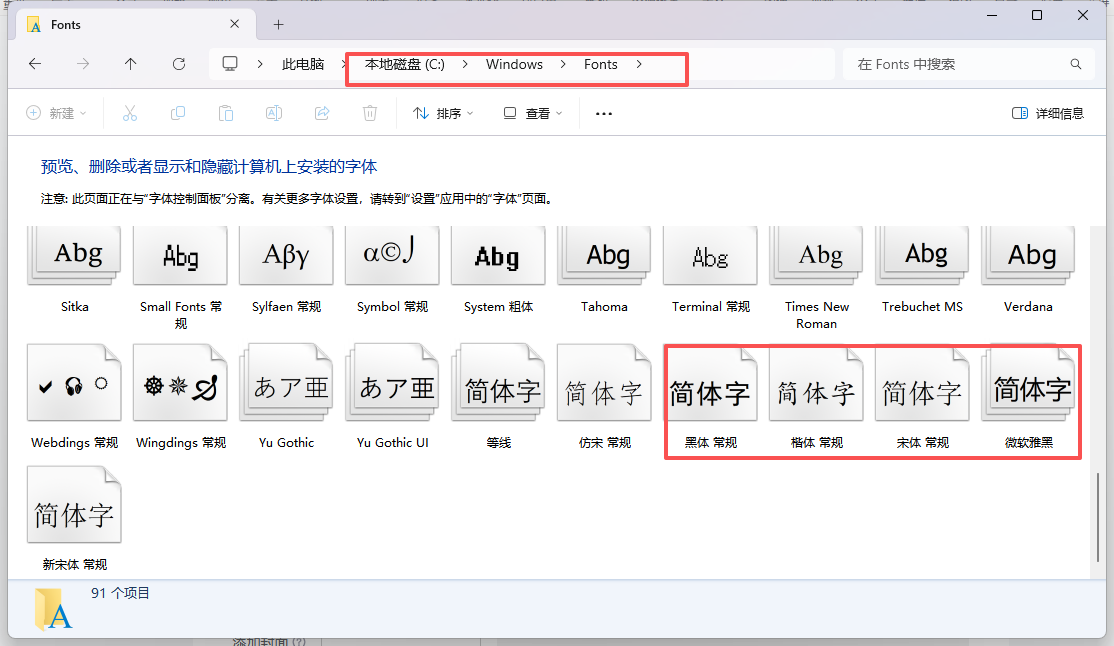This screenshot has width=1114, height=646.
Task: Expand chevron after Fonts breadcrumb
Action: point(639,64)
